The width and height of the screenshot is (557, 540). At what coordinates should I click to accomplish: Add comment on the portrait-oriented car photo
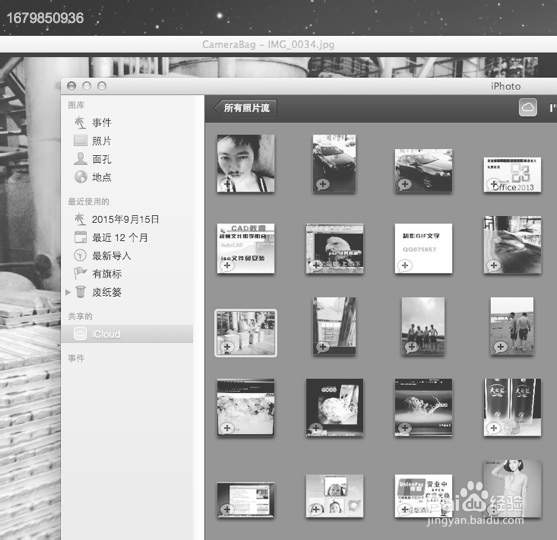click(323, 184)
